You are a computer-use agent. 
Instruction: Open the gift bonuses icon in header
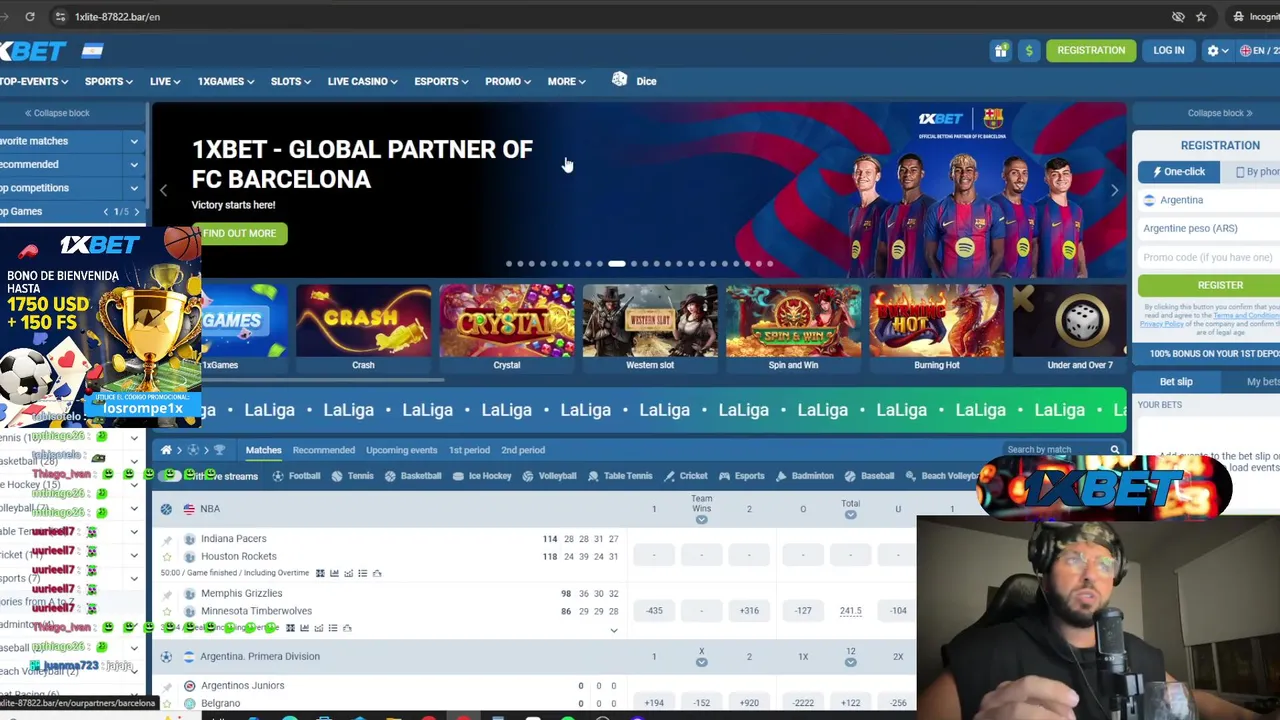(x=1001, y=50)
